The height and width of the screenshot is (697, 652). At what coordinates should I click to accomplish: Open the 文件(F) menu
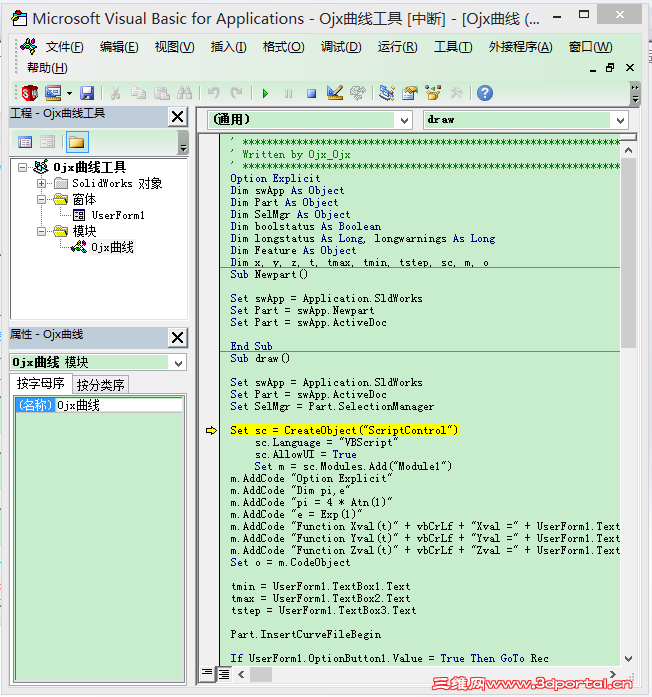(x=65, y=47)
